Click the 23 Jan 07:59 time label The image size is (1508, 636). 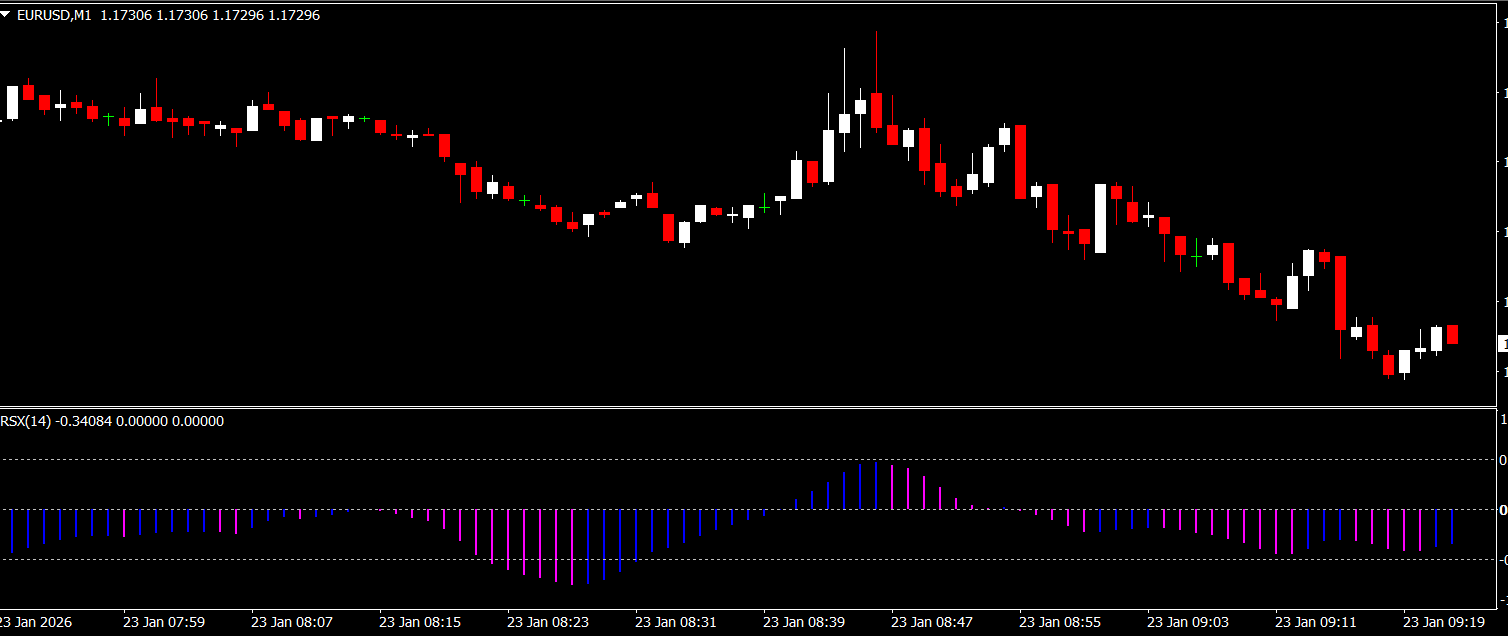pyautogui.click(x=164, y=622)
